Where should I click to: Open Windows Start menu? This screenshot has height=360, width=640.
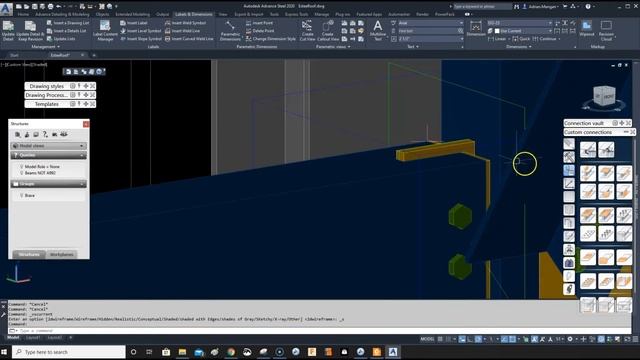4,352
